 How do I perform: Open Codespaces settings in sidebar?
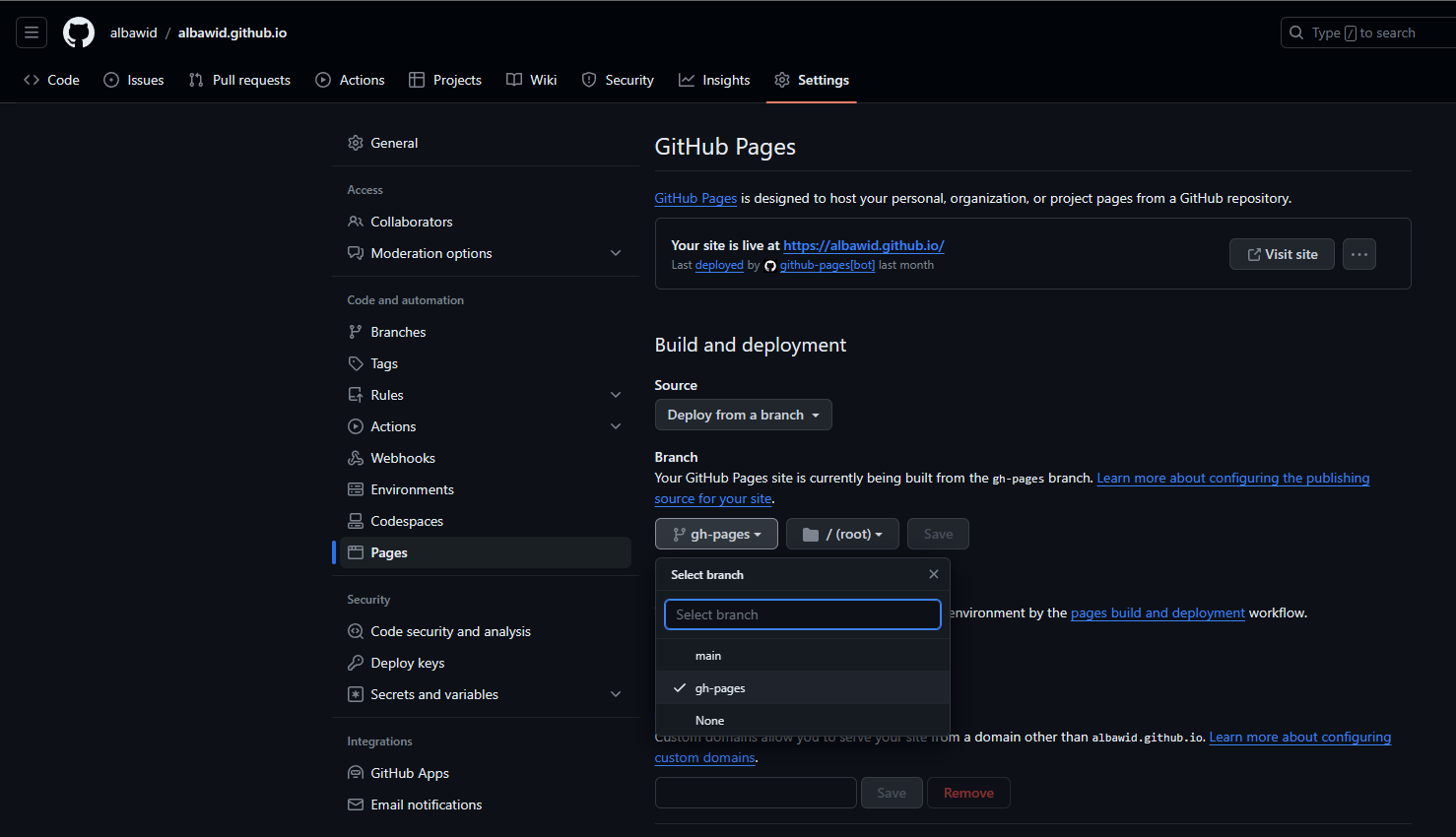pyautogui.click(x=406, y=521)
